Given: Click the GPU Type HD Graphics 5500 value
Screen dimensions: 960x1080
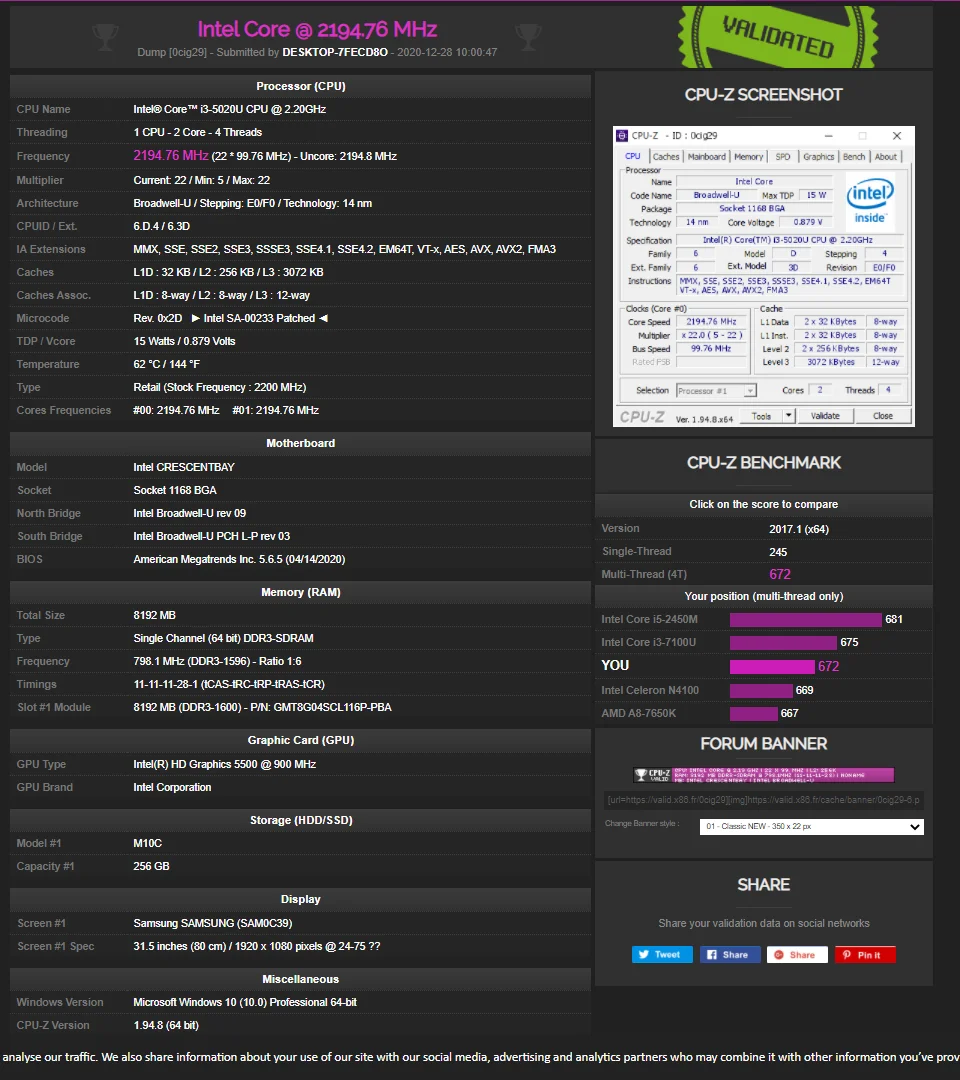Looking at the screenshot, I should (225, 765).
